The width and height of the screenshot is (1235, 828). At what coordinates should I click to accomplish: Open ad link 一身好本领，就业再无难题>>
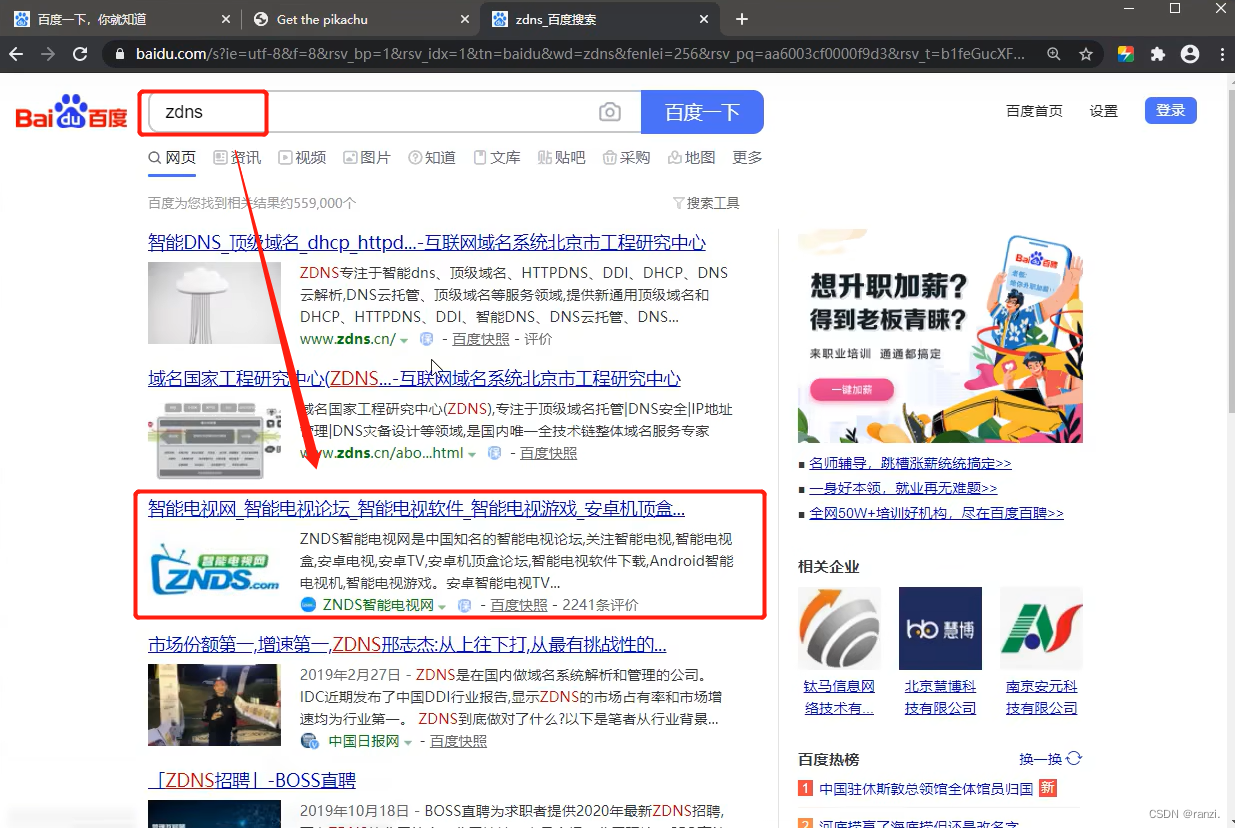pyautogui.click(x=903, y=488)
